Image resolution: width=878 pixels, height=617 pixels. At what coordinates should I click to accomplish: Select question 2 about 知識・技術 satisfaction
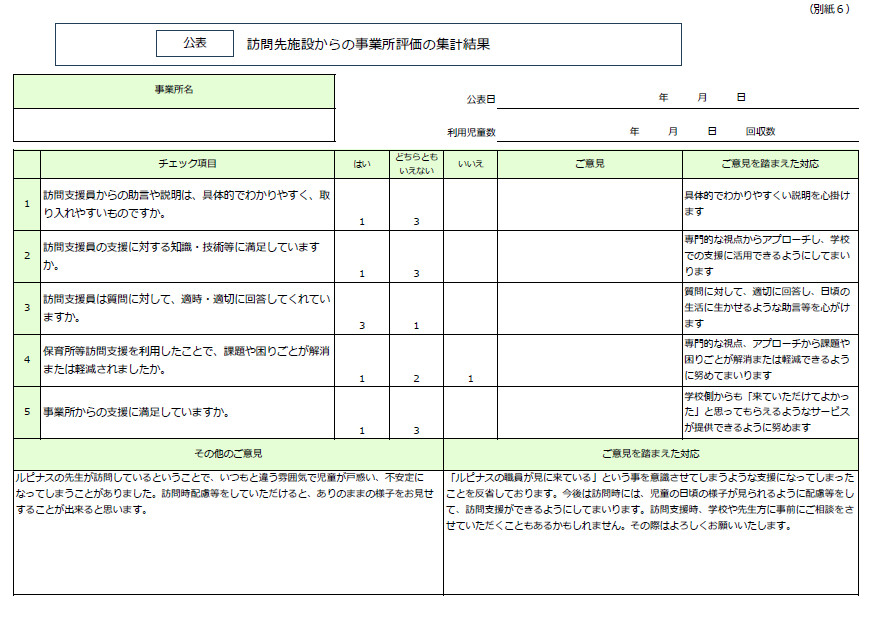pyautogui.click(x=185, y=256)
